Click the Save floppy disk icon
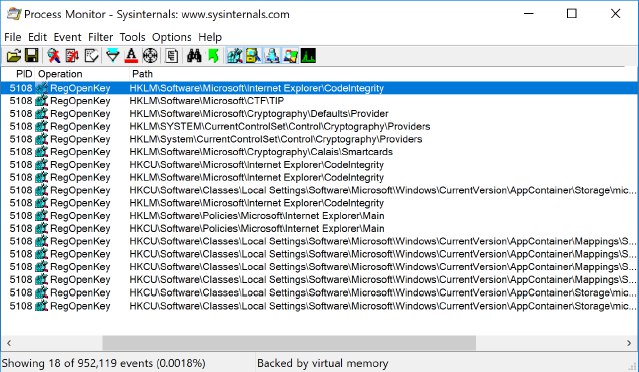The width and height of the screenshot is (639, 372). click(x=32, y=55)
